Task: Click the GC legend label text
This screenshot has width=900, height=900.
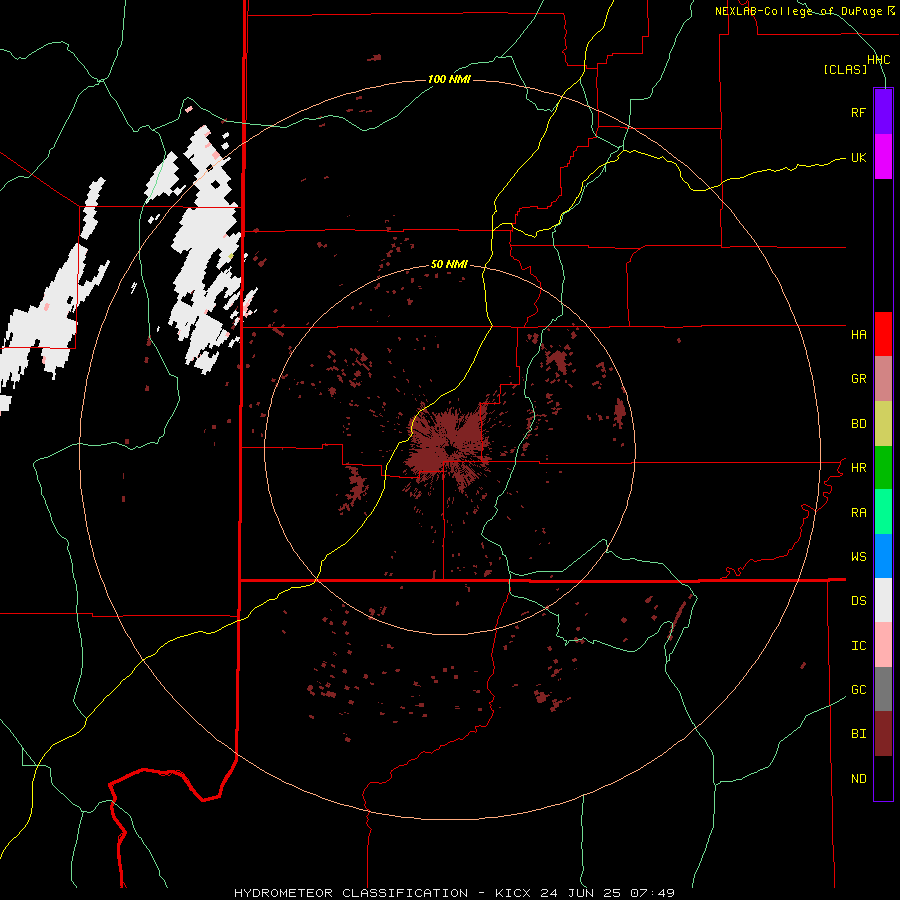Action: point(859,689)
